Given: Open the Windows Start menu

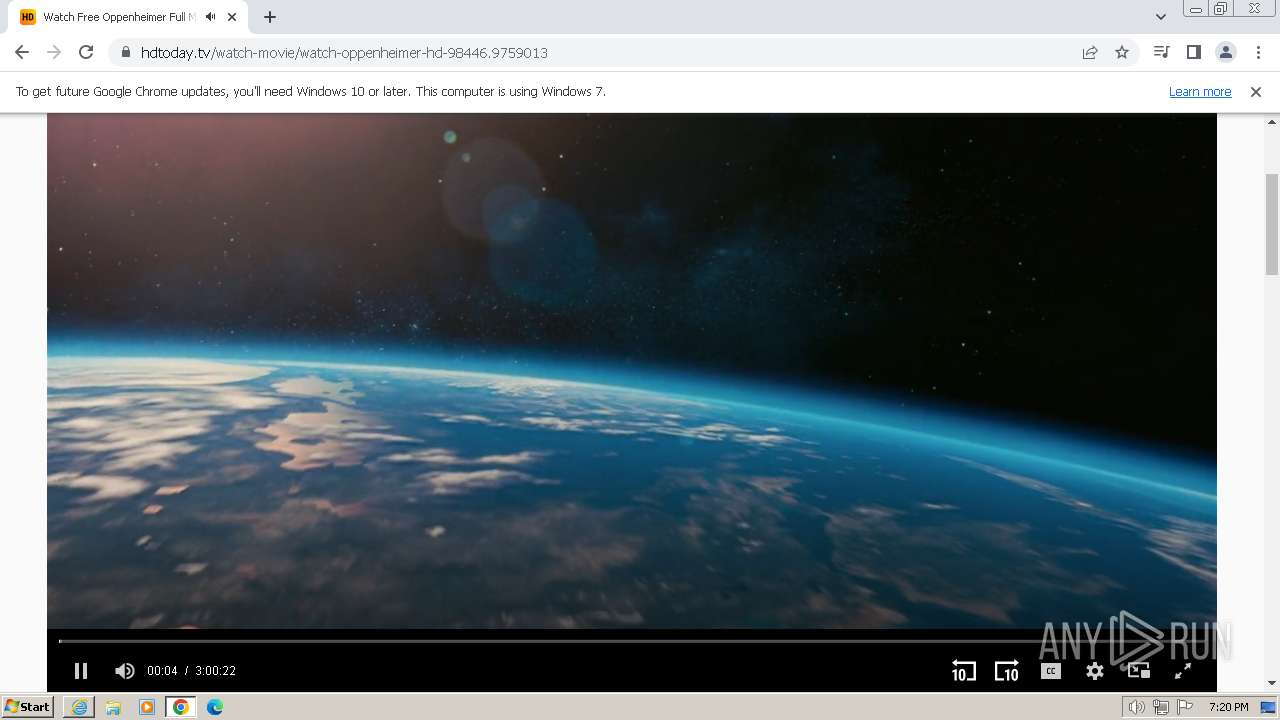Looking at the screenshot, I should (27, 706).
